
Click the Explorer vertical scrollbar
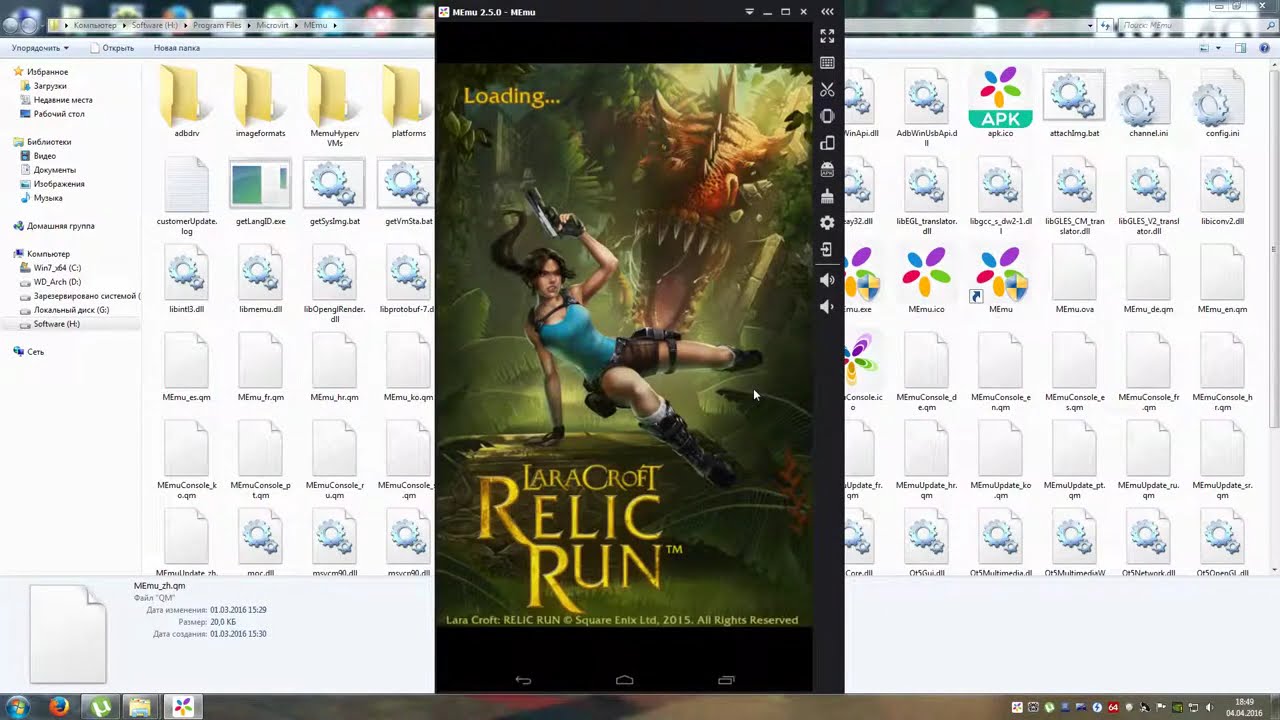pyautogui.click(x=1274, y=250)
